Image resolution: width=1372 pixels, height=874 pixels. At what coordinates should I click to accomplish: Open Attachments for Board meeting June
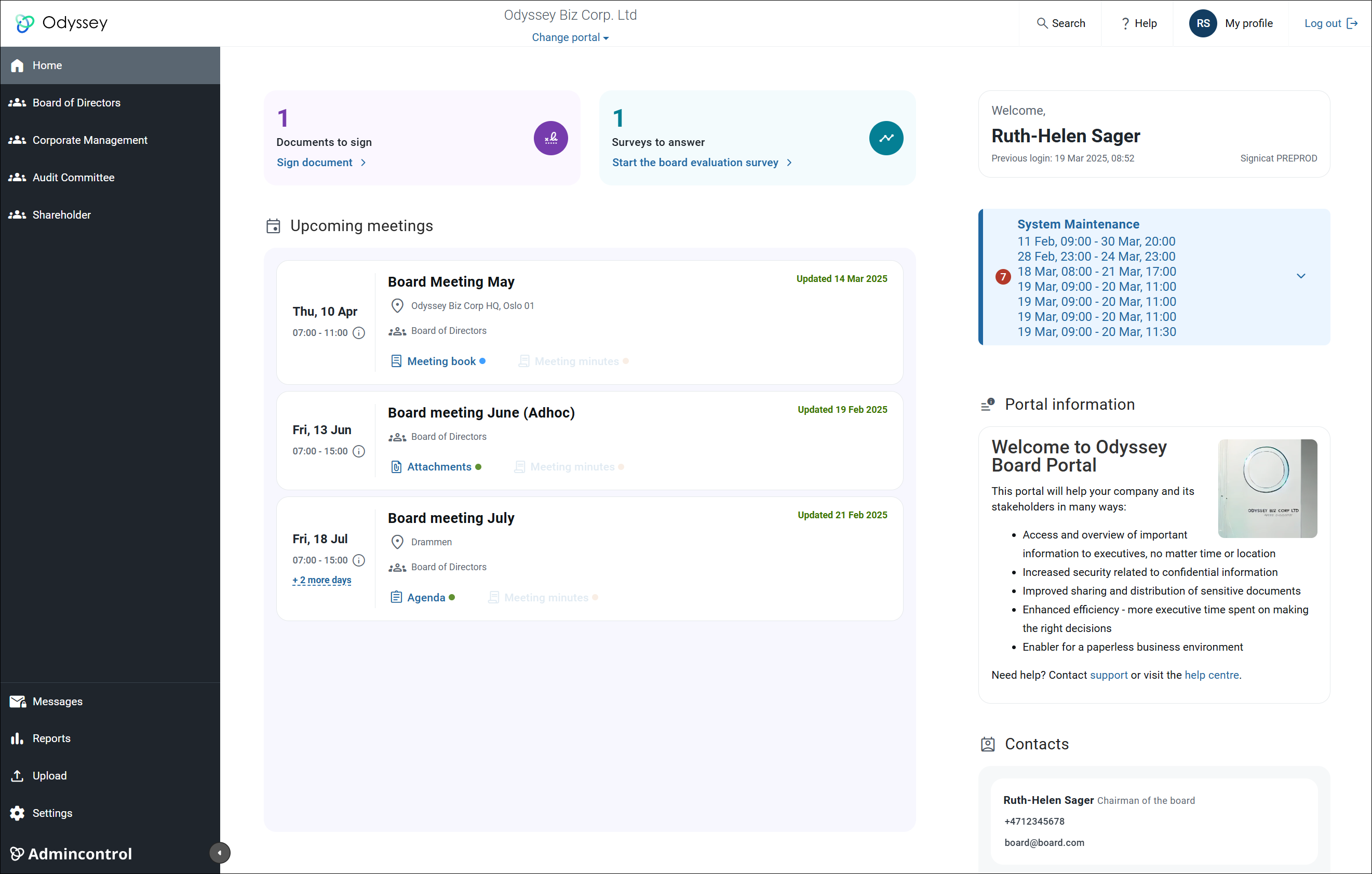[435, 467]
